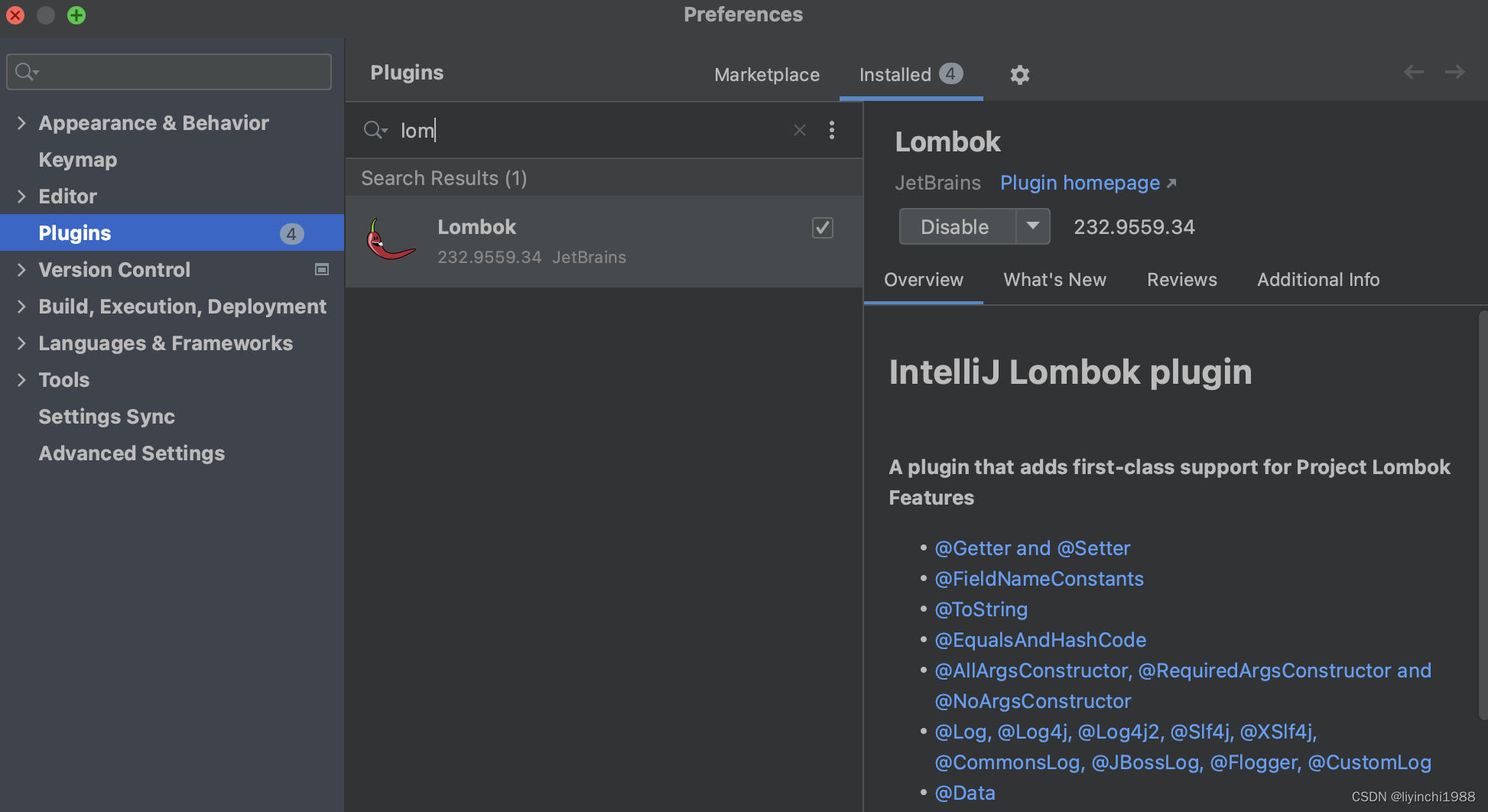This screenshot has height=812, width=1488.
Task: Open the Disable button dropdown arrow
Action: 1034,226
